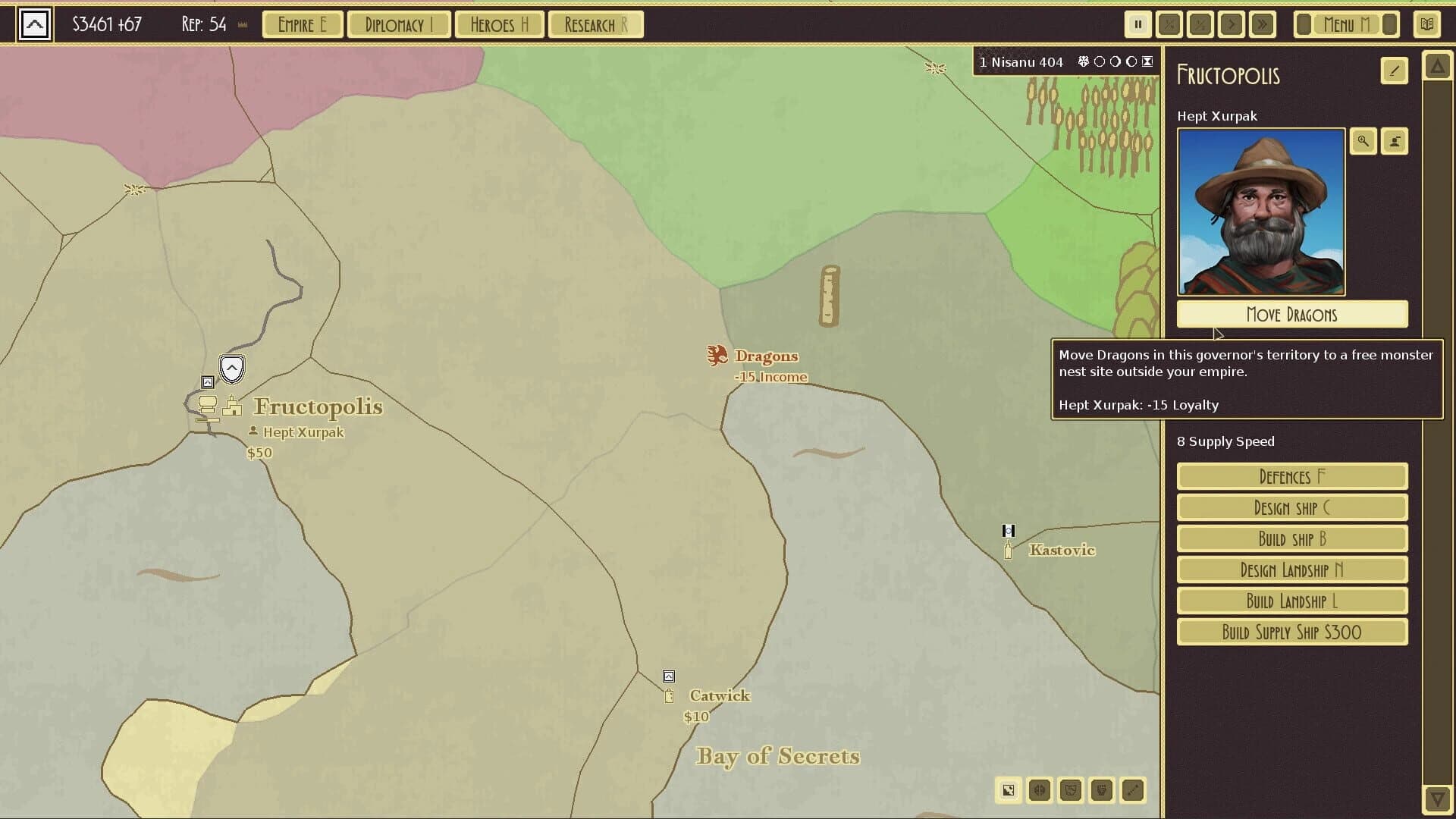Open the map mode icon beside the minimap toggle

coord(1039,789)
